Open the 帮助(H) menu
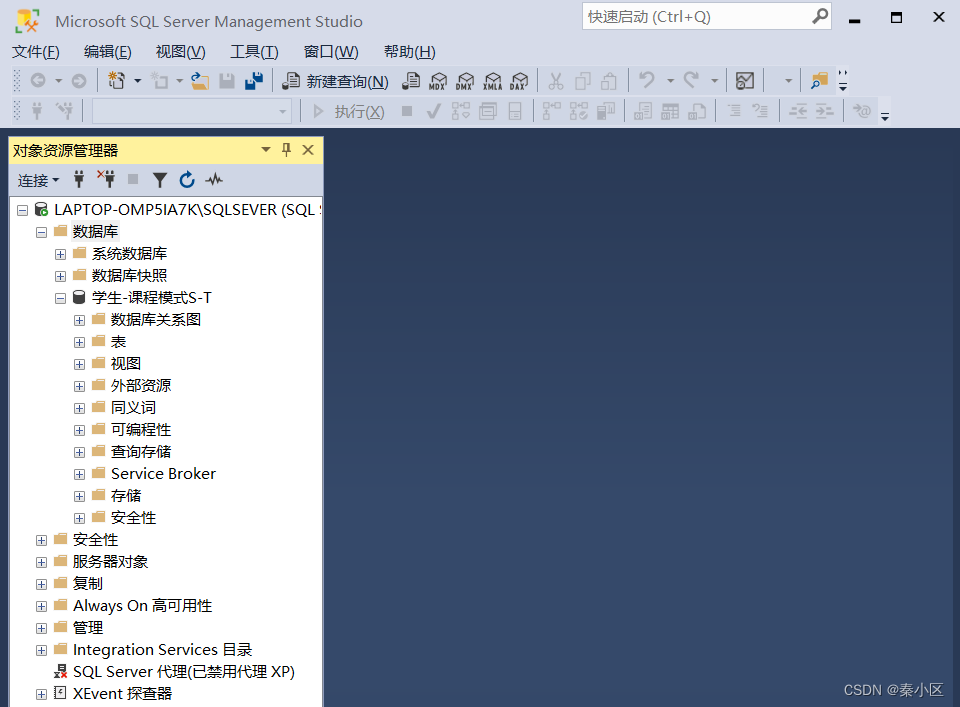The height and width of the screenshot is (707, 960). click(x=410, y=52)
